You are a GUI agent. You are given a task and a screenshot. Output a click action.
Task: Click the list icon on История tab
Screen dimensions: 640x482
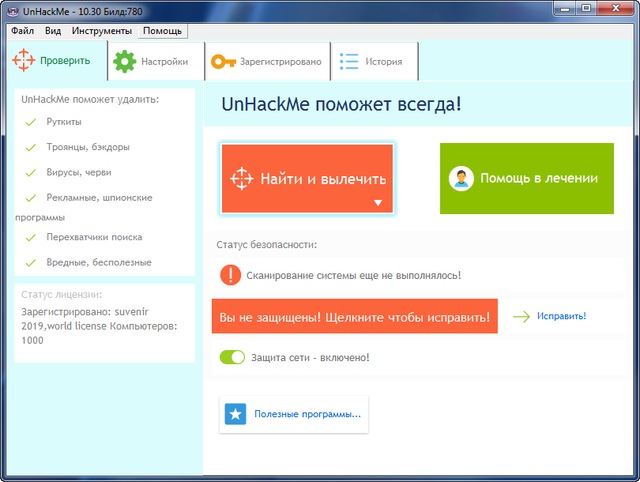point(349,62)
